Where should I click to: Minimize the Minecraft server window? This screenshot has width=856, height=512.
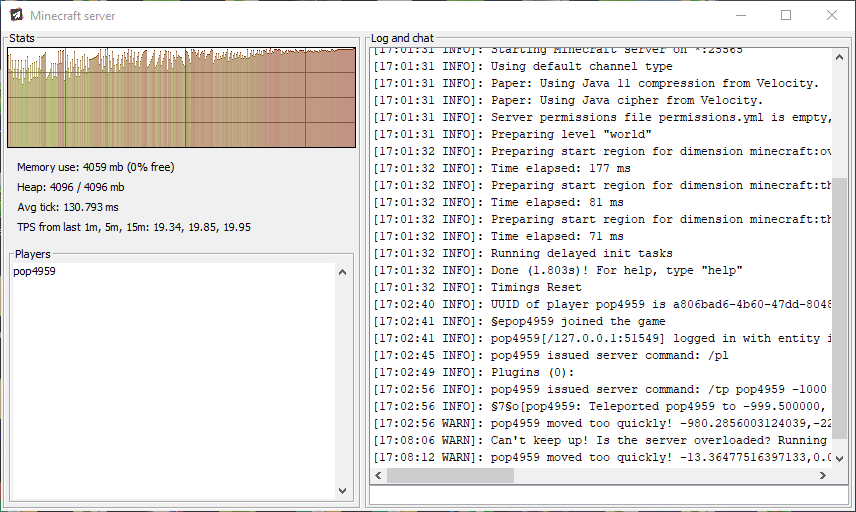[x=741, y=15]
